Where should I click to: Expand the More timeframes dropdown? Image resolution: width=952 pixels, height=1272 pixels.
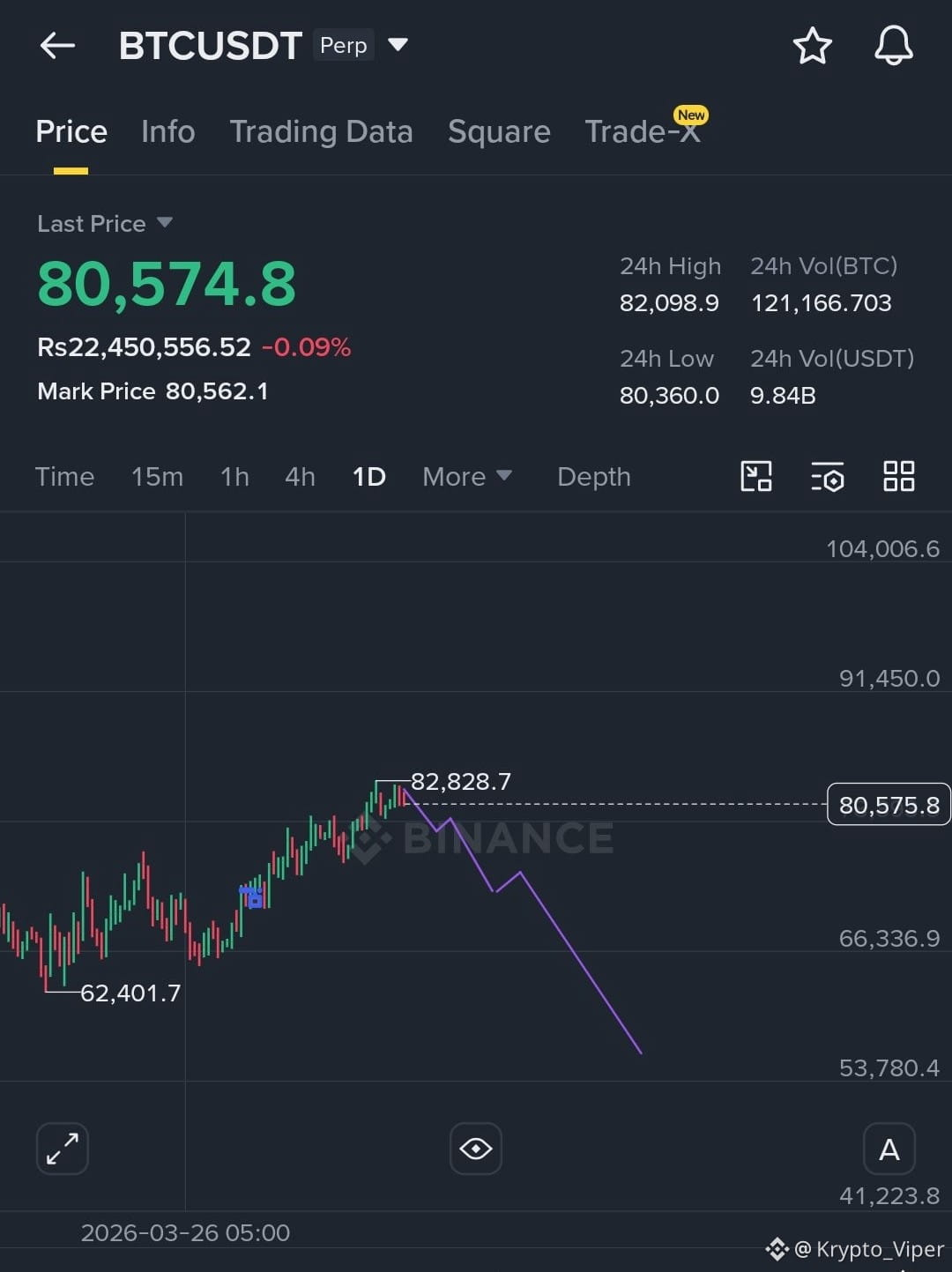tap(467, 477)
